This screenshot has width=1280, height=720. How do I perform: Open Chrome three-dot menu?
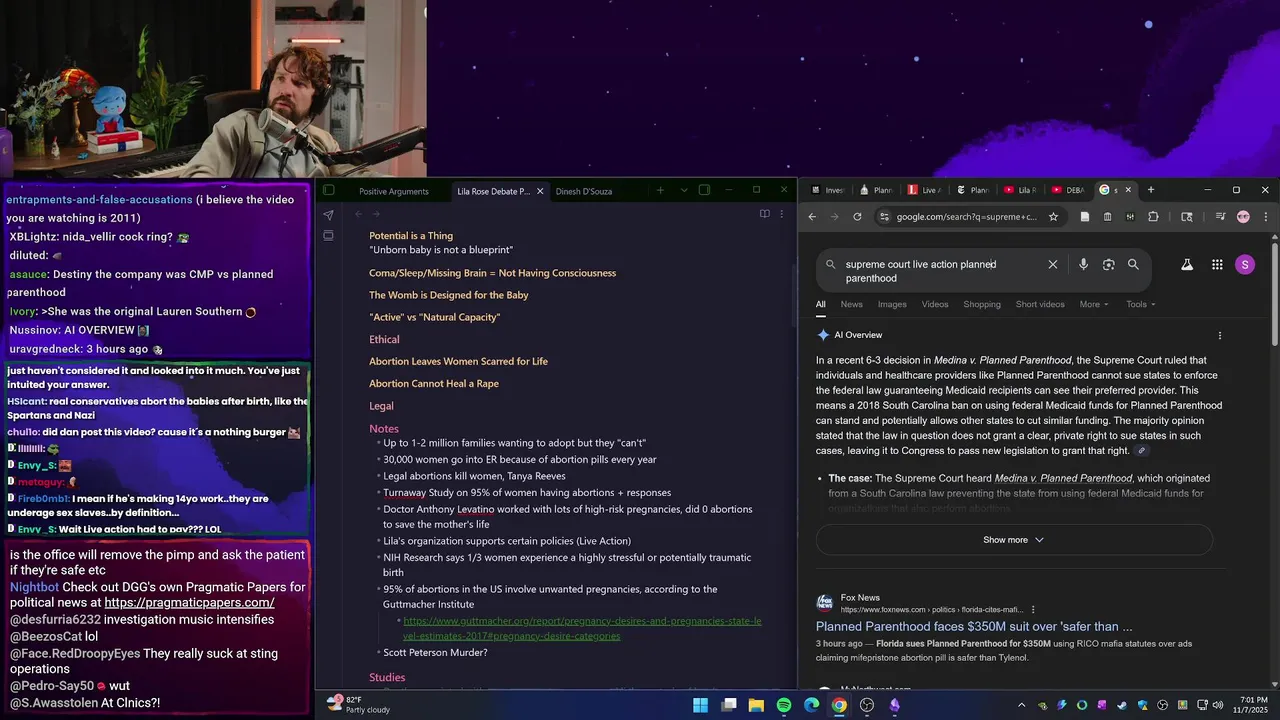click(1265, 216)
